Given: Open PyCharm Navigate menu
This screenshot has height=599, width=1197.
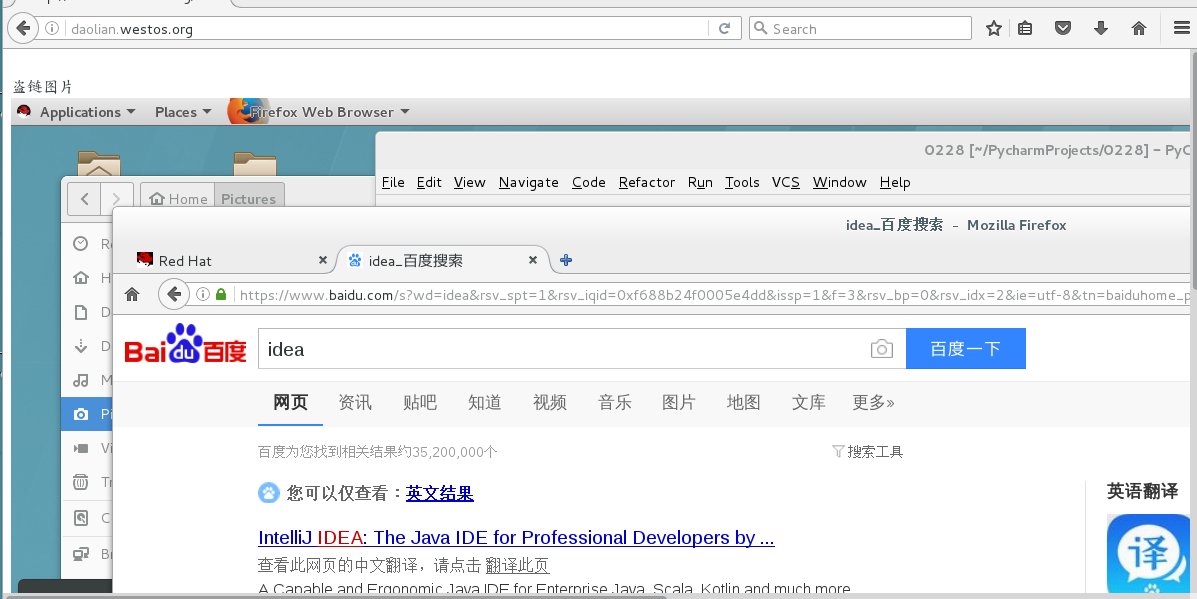Looking at the screenshot, I should [528, 182].
